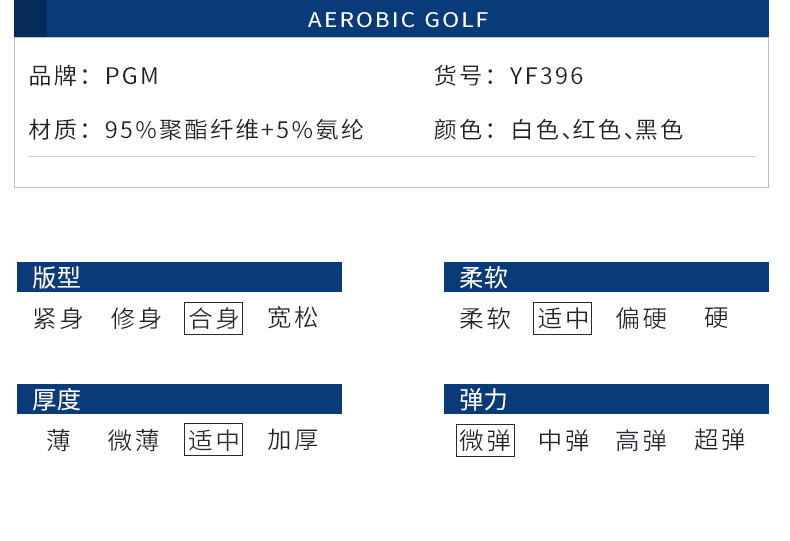Choose 偏硬 softness option
Image resolution: width=790 pixels, height=541 pixels.
(x=641, y=318)
